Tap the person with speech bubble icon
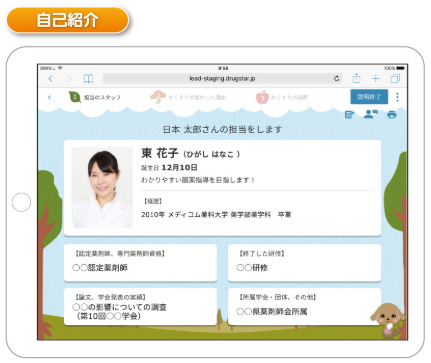Viewport: 431px width, 363px height. (x=370, y=114)
